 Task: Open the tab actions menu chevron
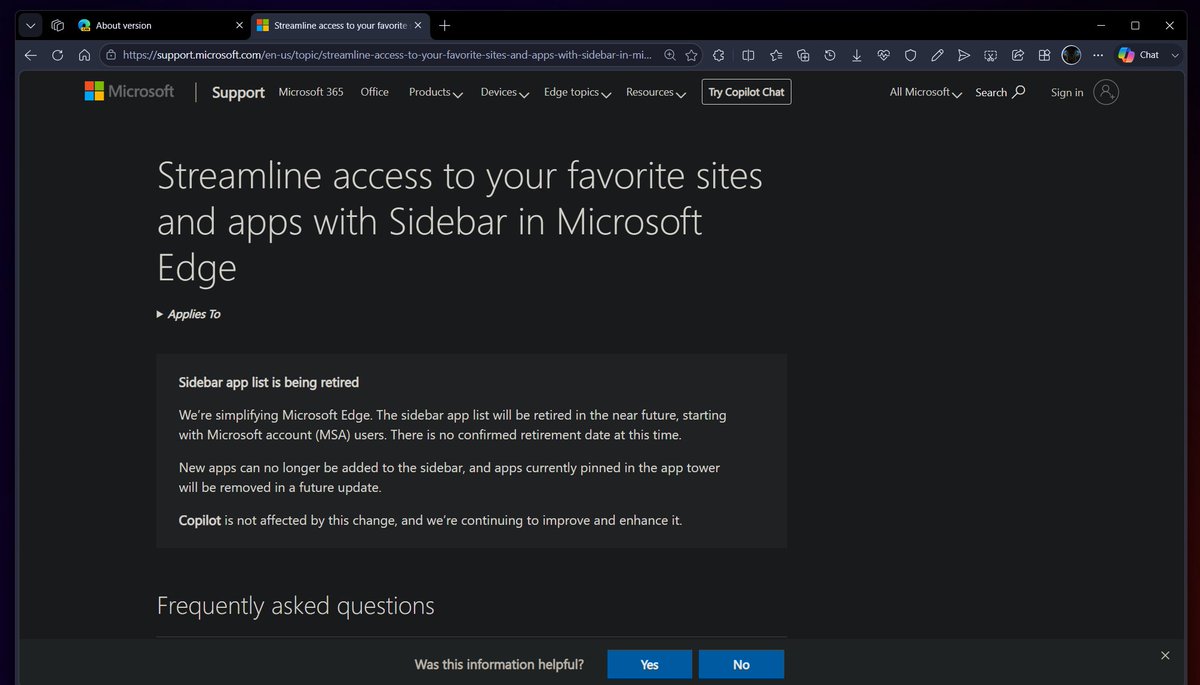pos(31,25)
